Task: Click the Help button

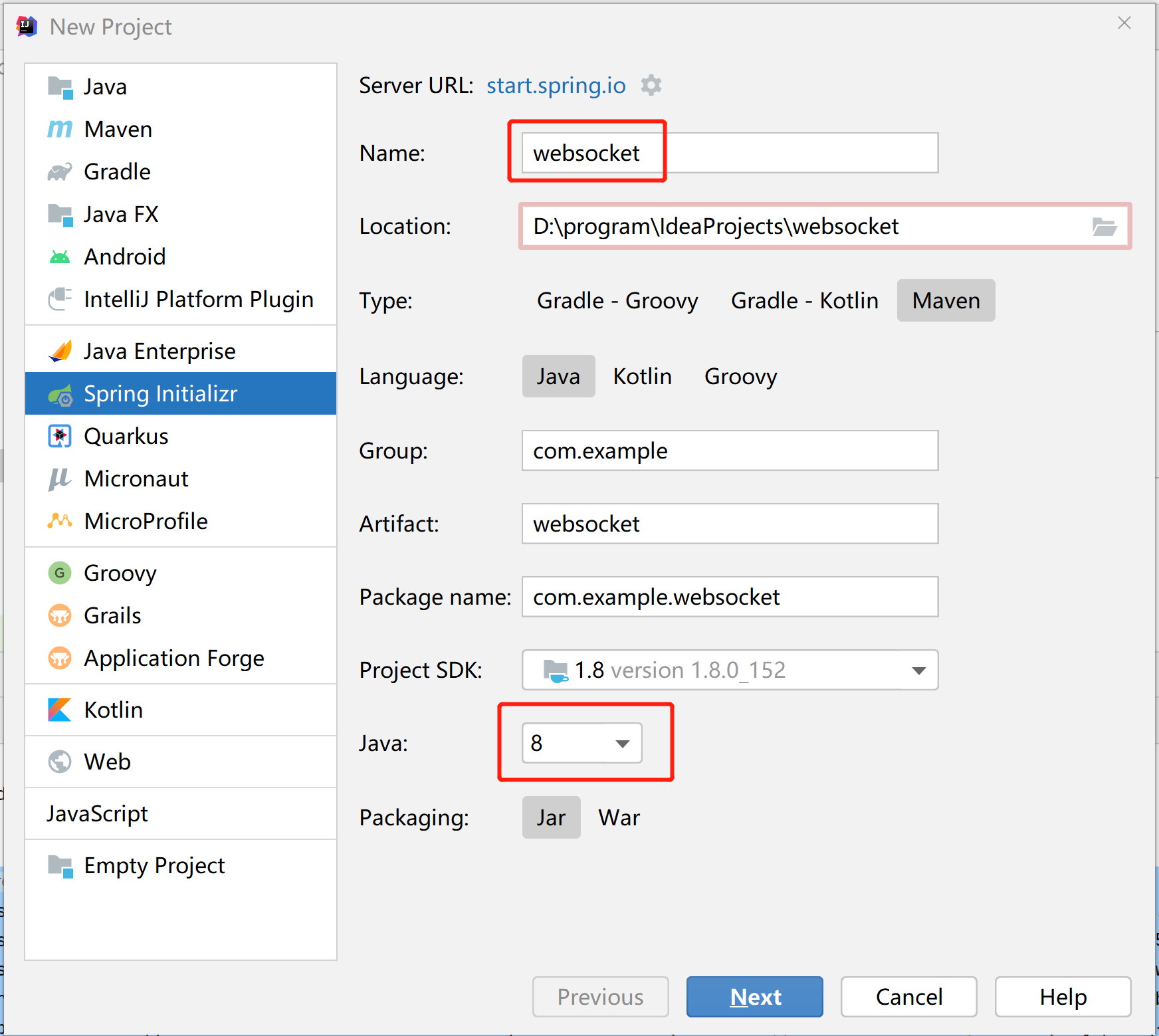Action: pyautogui.click(x=1063, y=997)
